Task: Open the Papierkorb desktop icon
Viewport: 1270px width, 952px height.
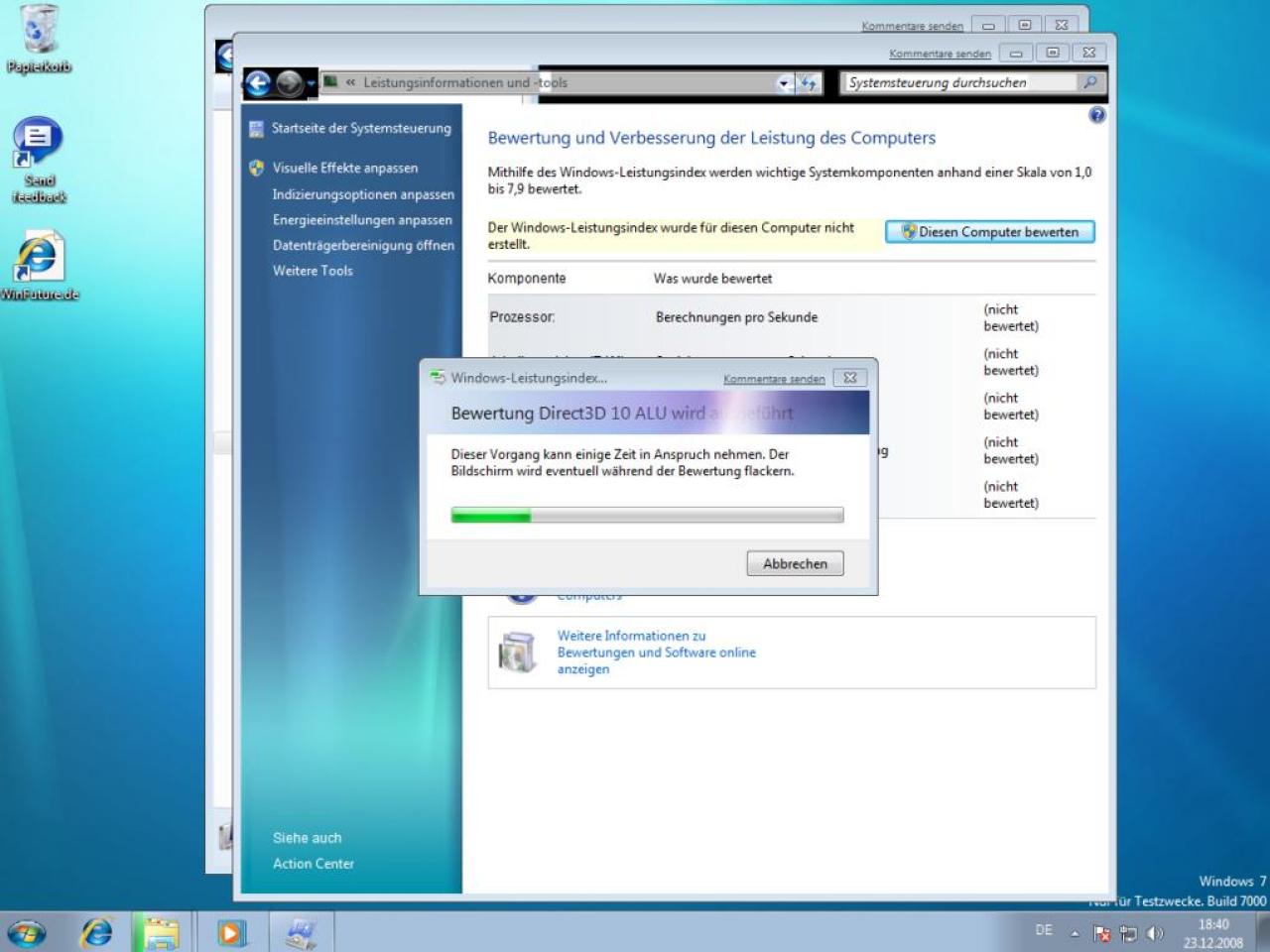Action: 39,38
